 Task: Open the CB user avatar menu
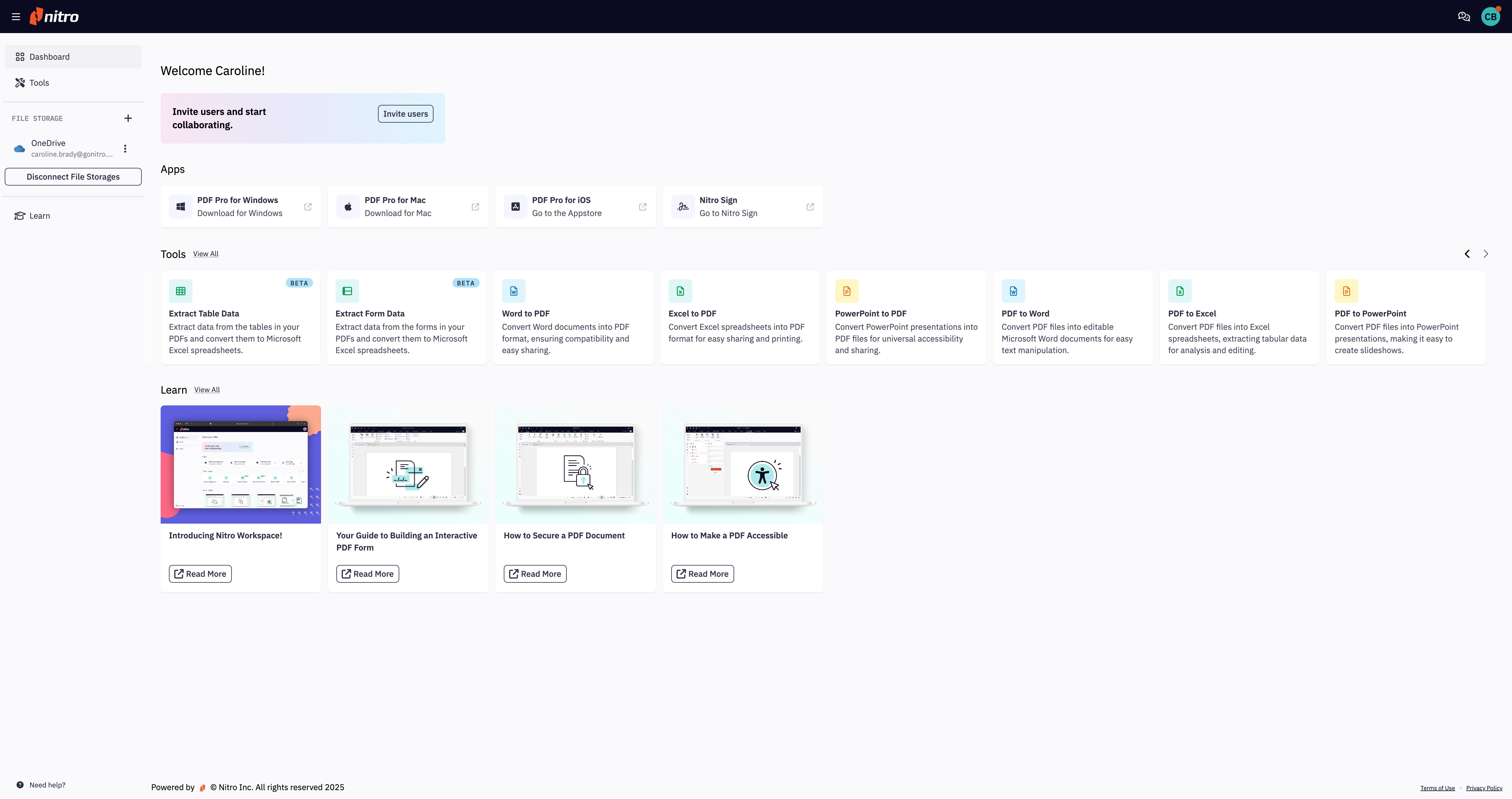(x=1491, y=17)
